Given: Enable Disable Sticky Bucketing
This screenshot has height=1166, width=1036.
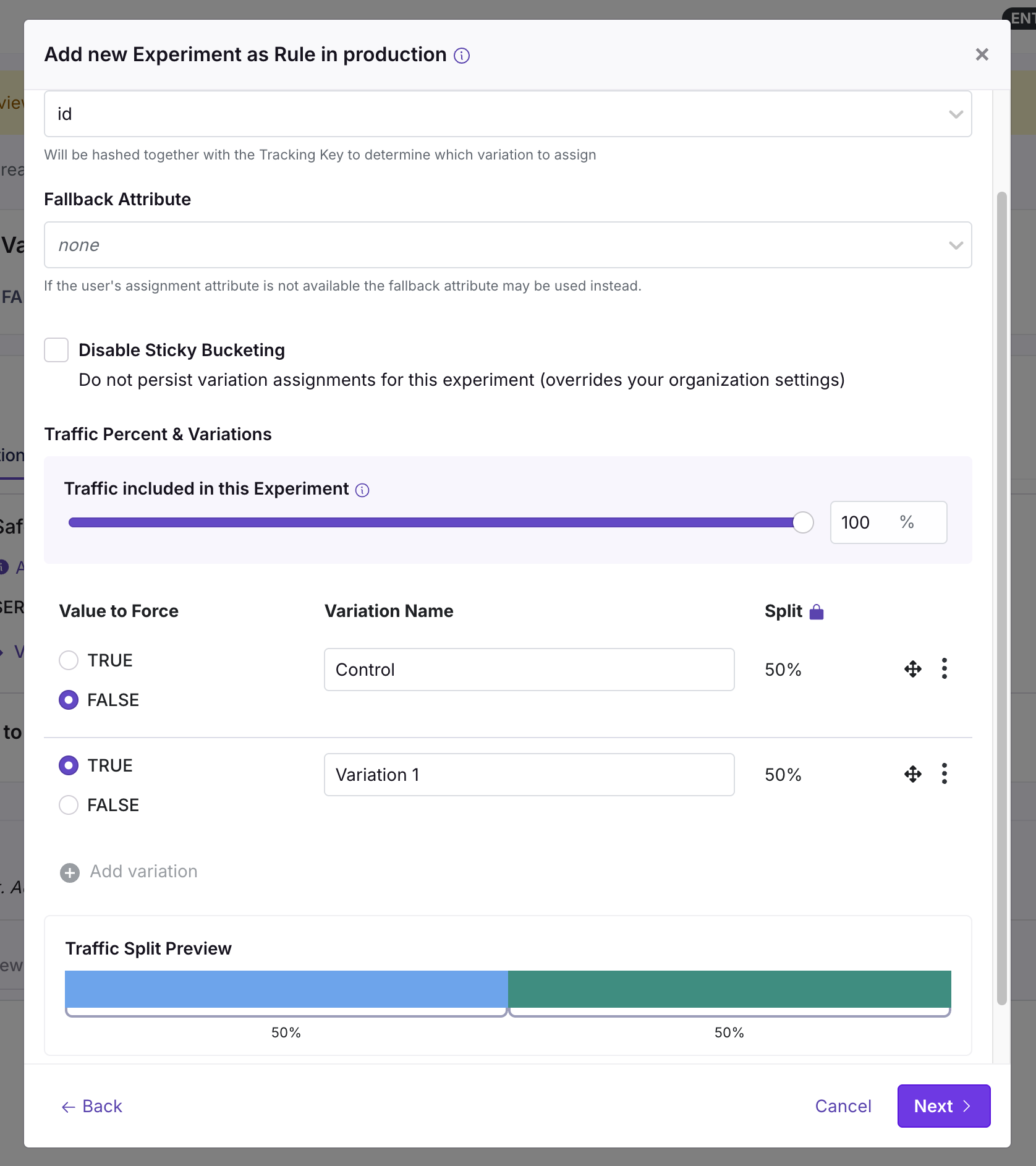Looking at the screenshot, I should 56,350.
